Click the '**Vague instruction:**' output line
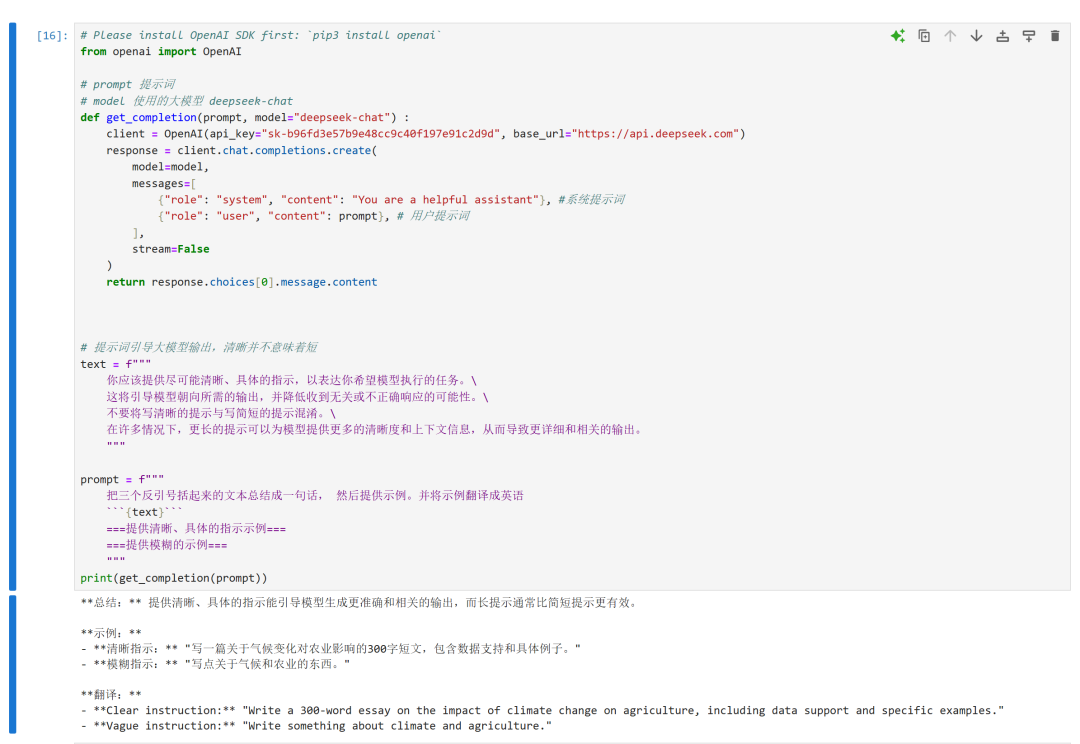This screenshot has height=744, width=1080. [x=316, y=726]
